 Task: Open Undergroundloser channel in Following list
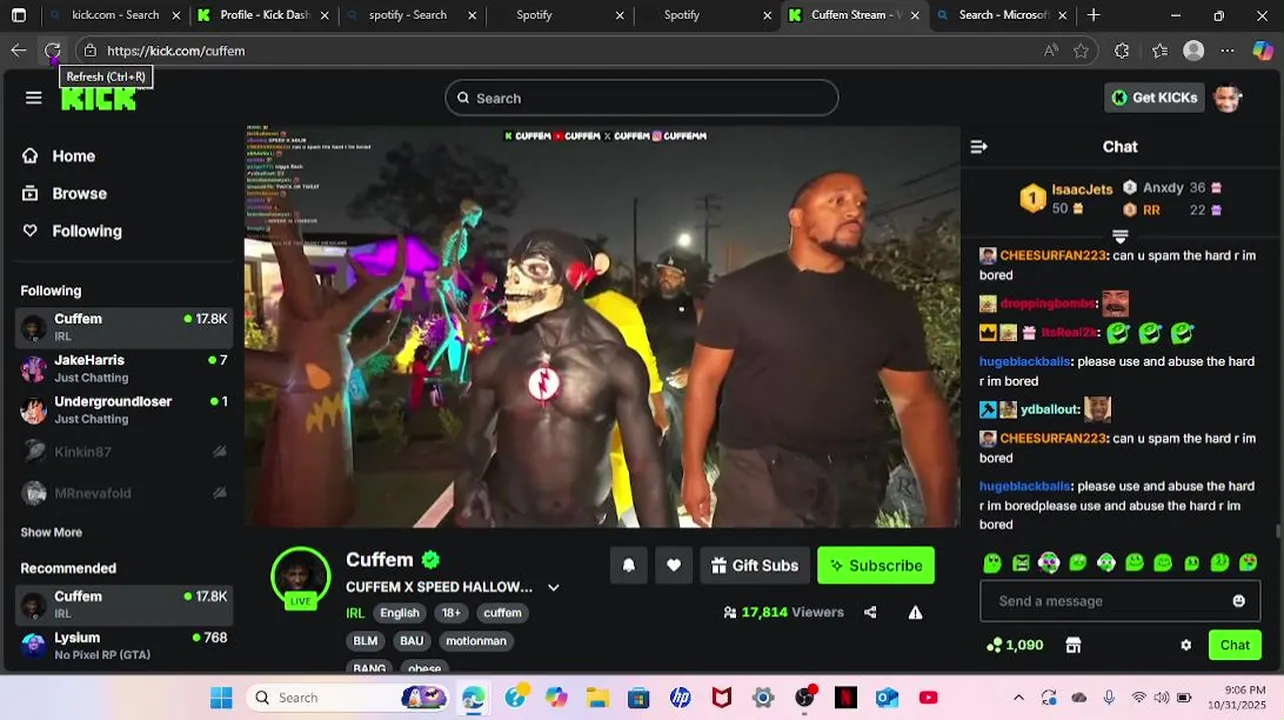click(124, 410)
